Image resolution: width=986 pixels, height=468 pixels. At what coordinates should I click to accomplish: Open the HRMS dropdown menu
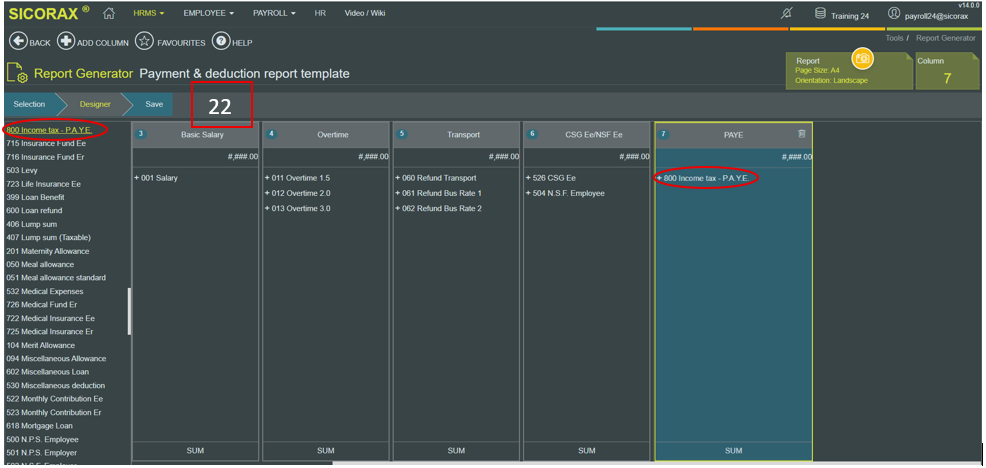tap(149, 13)
